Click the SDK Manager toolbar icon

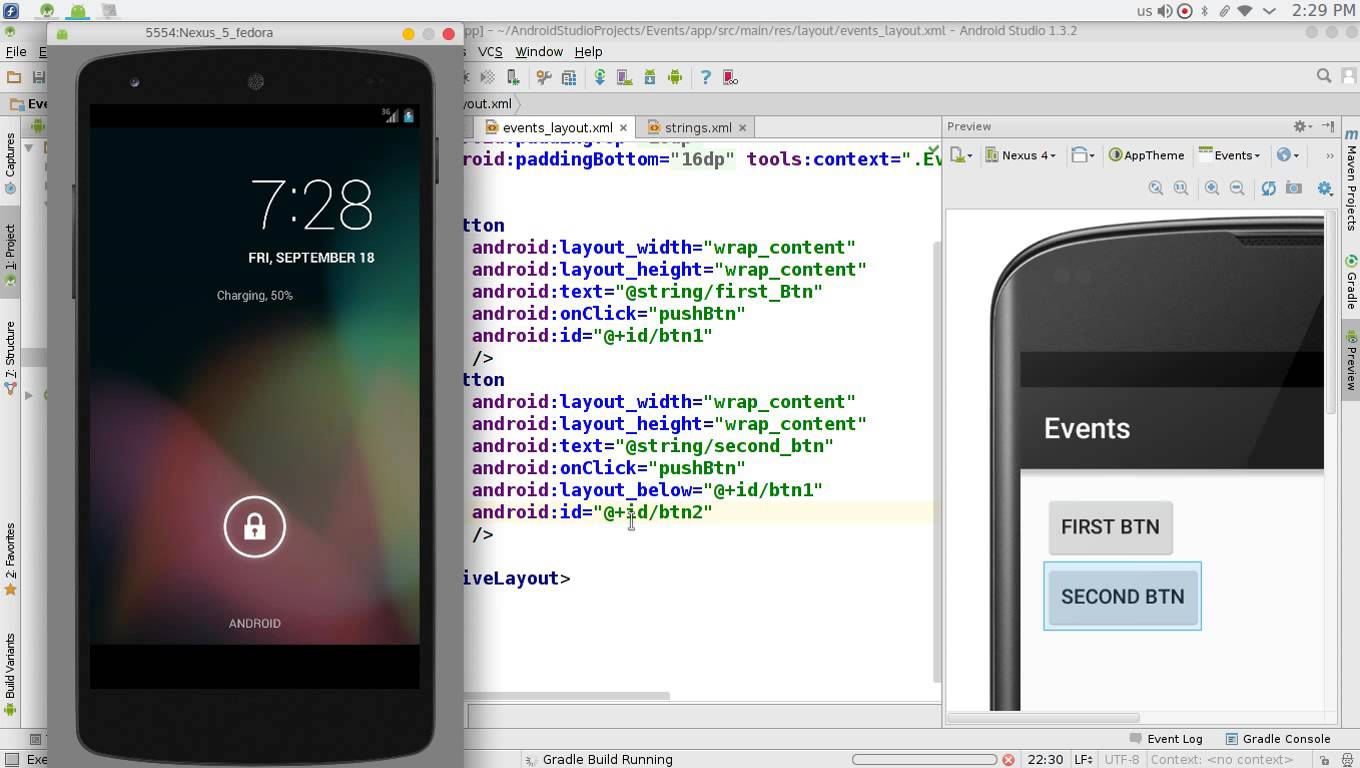(650, 77)
